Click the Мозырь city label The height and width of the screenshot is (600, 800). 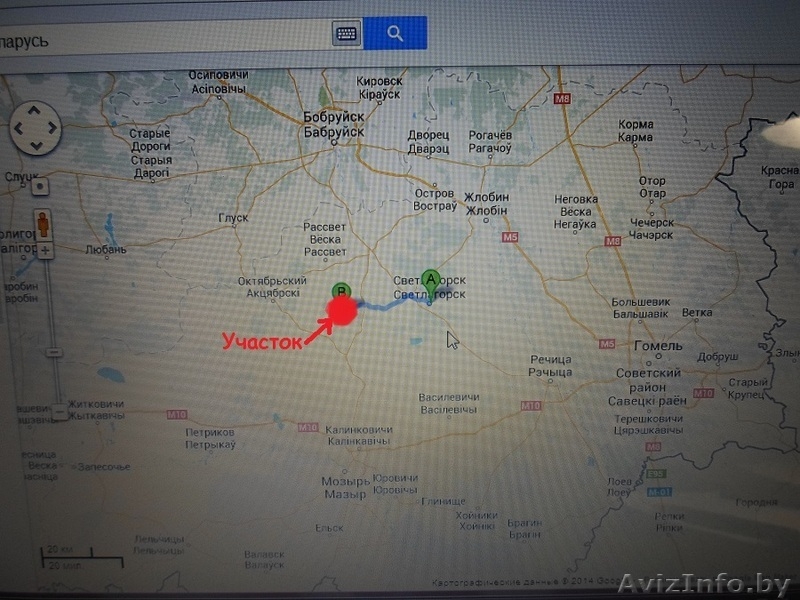pyautogui.click(x=345, y=482)
